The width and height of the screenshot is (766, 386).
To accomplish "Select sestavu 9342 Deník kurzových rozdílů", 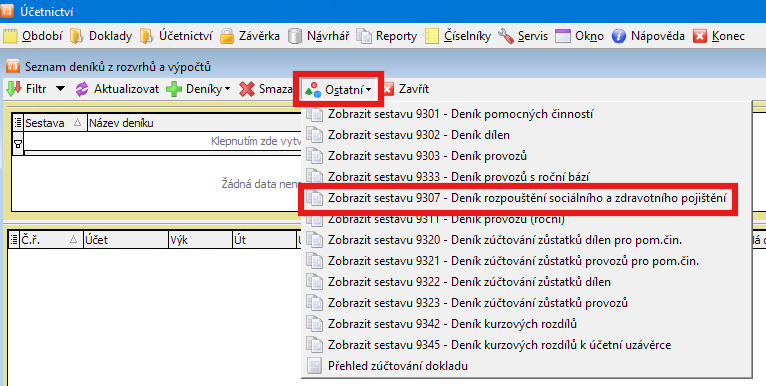I will pyautogui.click(x=527, y=324).
